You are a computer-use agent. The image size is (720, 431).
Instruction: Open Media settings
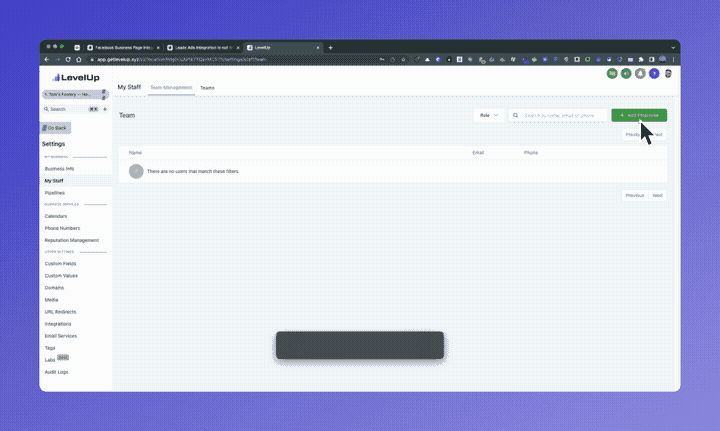(51, 300)
